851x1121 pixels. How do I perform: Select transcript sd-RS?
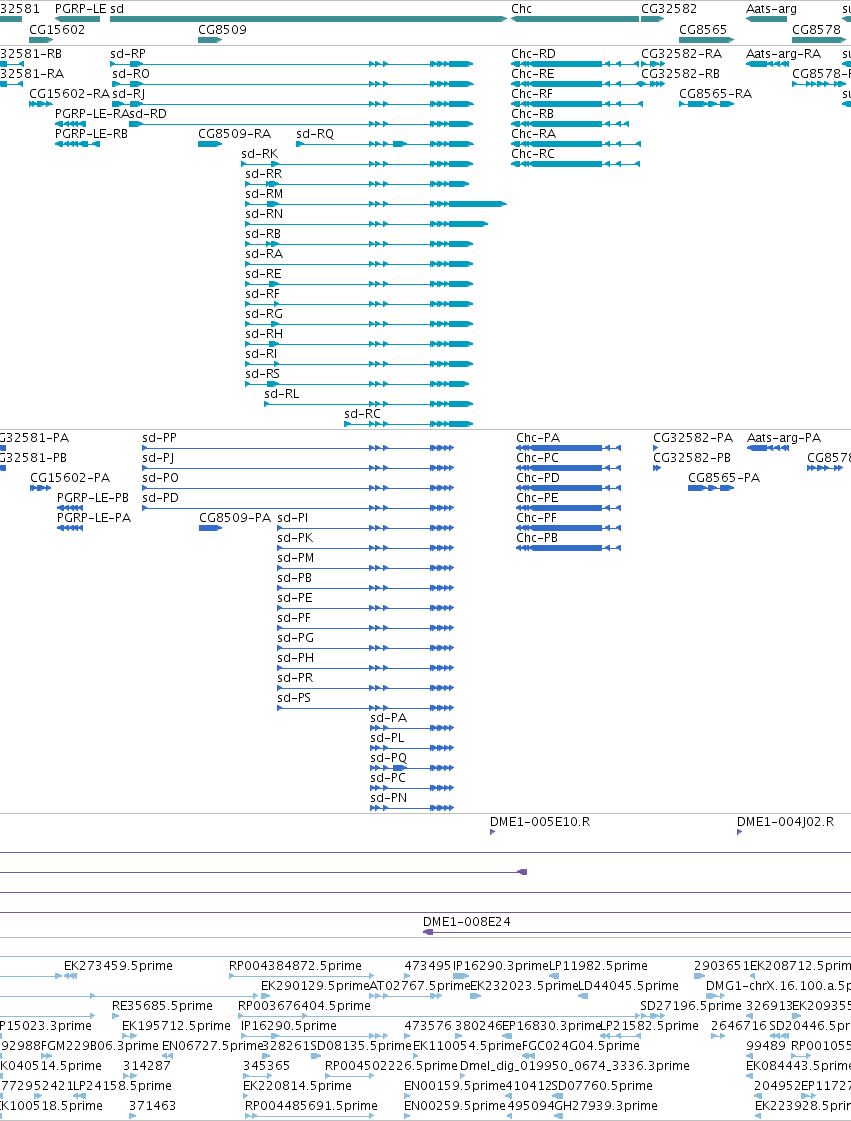[x=262, y=374]
